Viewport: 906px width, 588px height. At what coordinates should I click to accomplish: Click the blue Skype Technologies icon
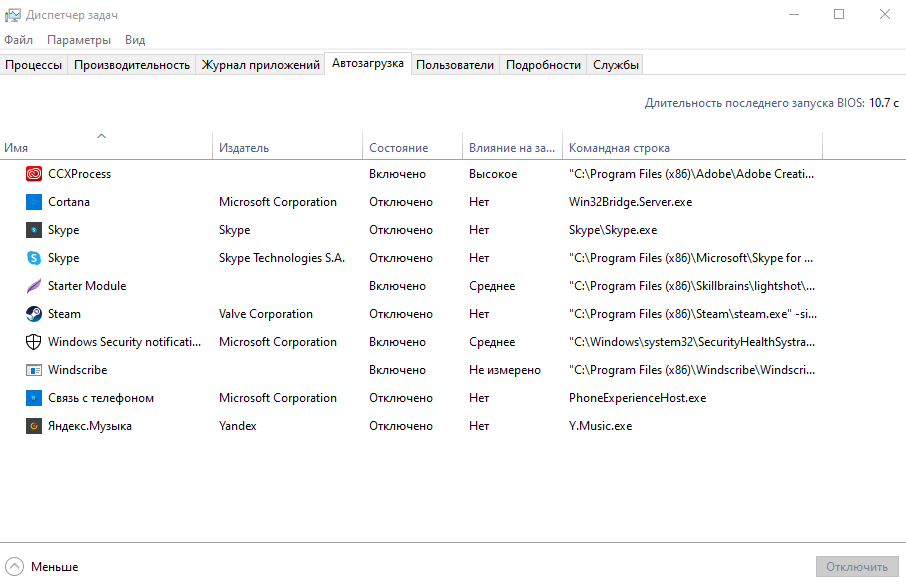[x=34, y=258]
